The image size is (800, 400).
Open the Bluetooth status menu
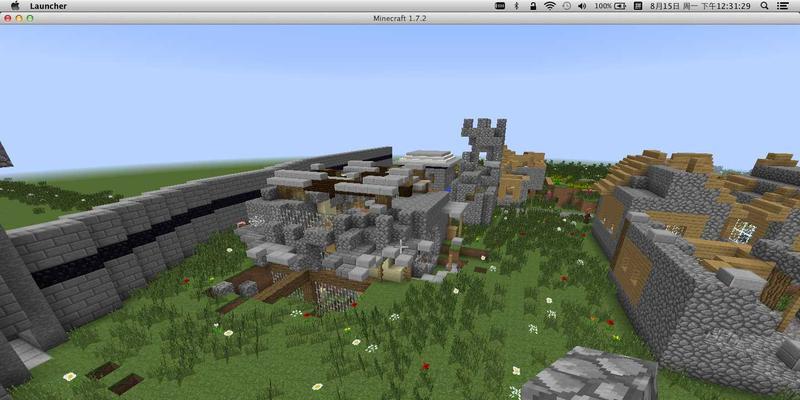pyautogui.click(x=516, y=6)
